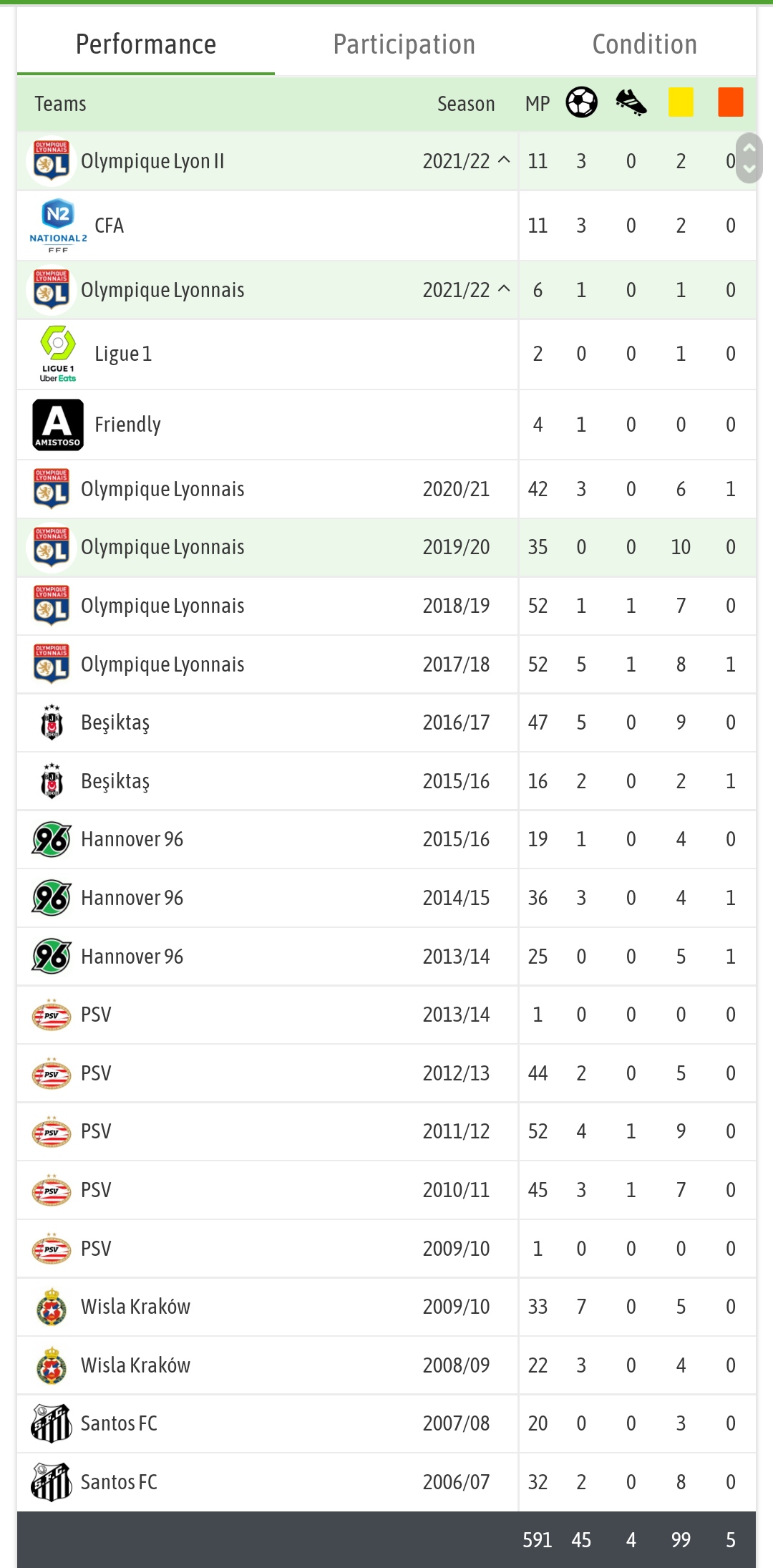
Task: Click the red card column swatch
Action: [731, 102]
